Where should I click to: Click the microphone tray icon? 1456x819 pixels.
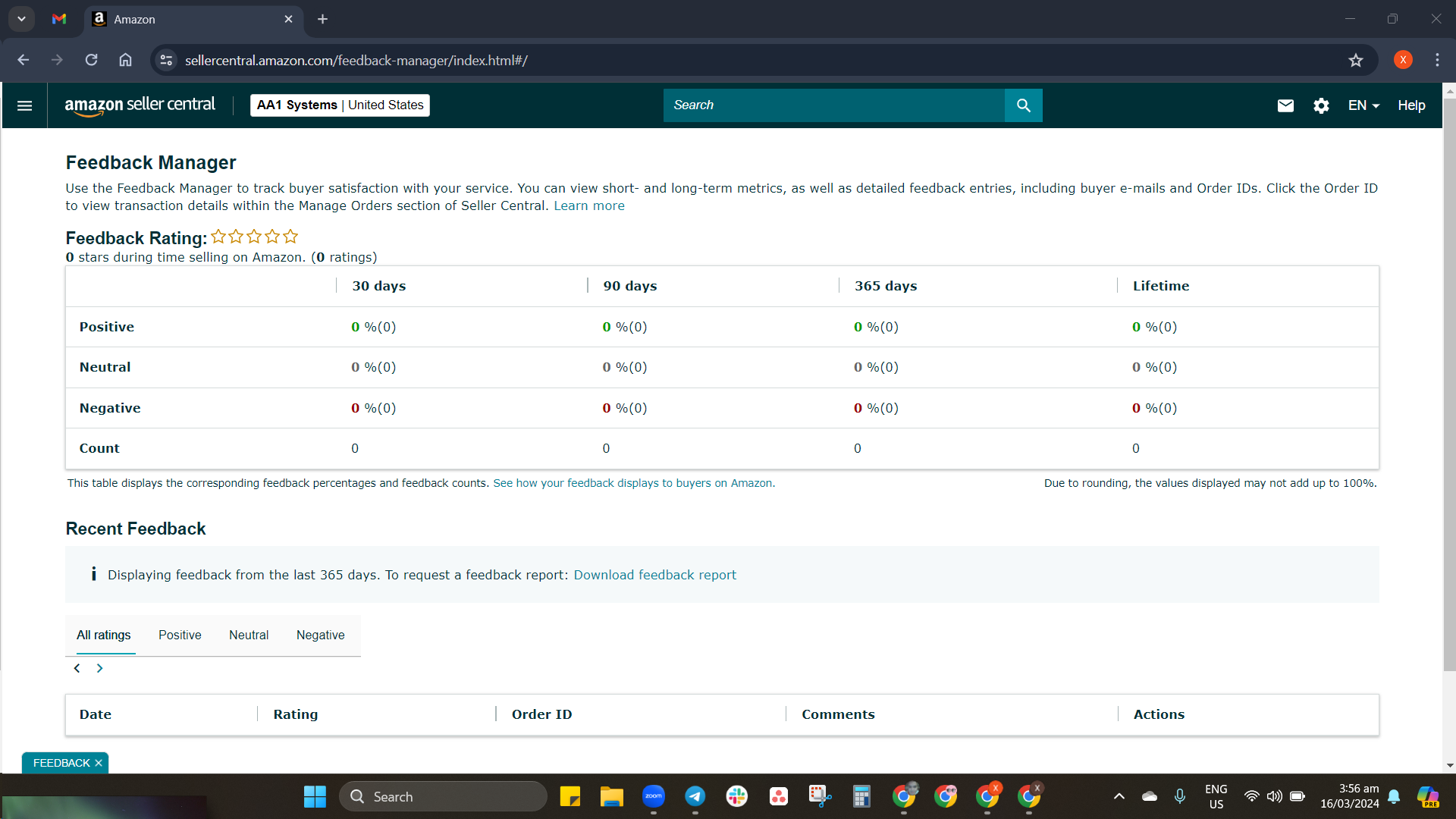1180,796
